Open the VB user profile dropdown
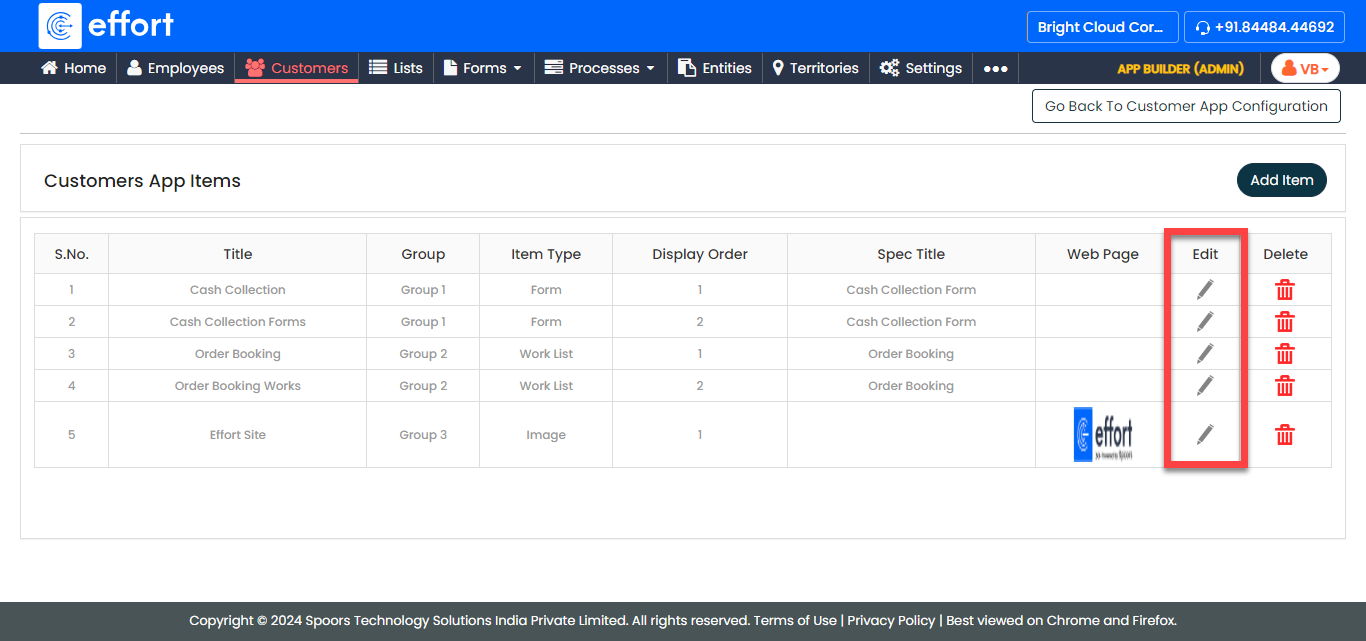 (1305, 69)
